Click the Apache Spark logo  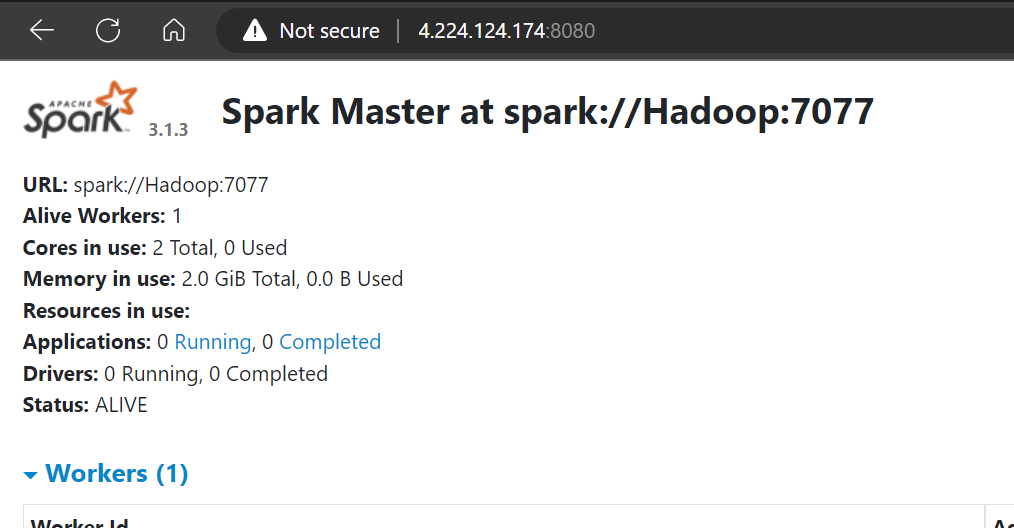pyautogui.click(x=81, y=109)
